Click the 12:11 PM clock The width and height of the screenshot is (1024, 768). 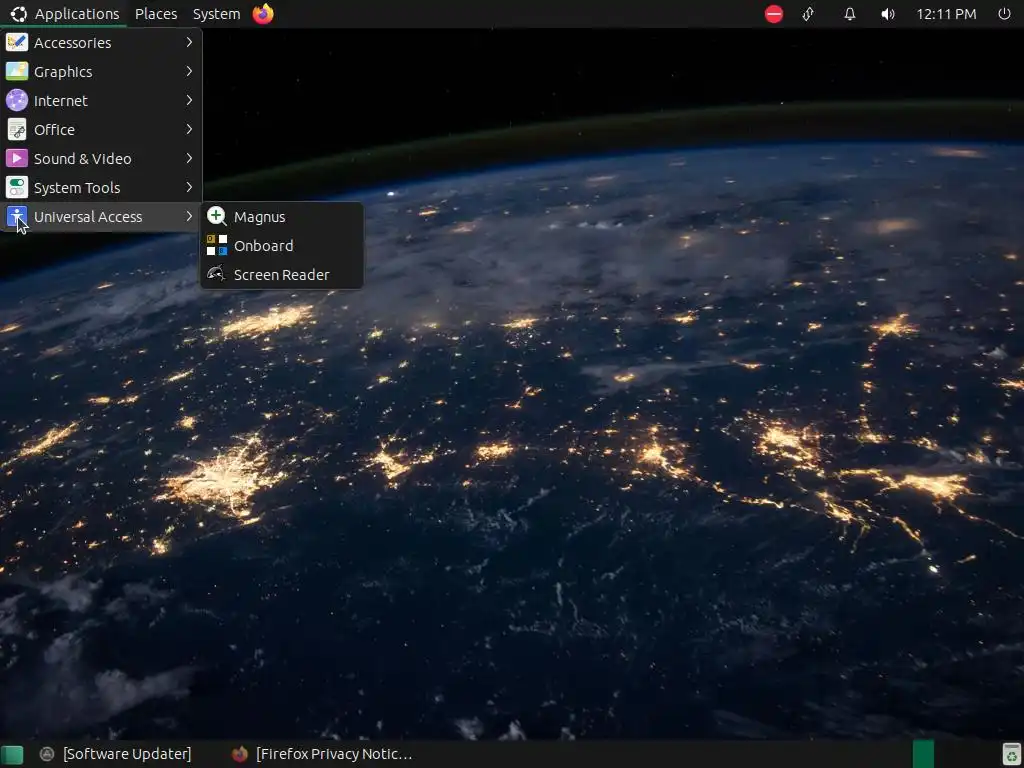tap(946, 14)
